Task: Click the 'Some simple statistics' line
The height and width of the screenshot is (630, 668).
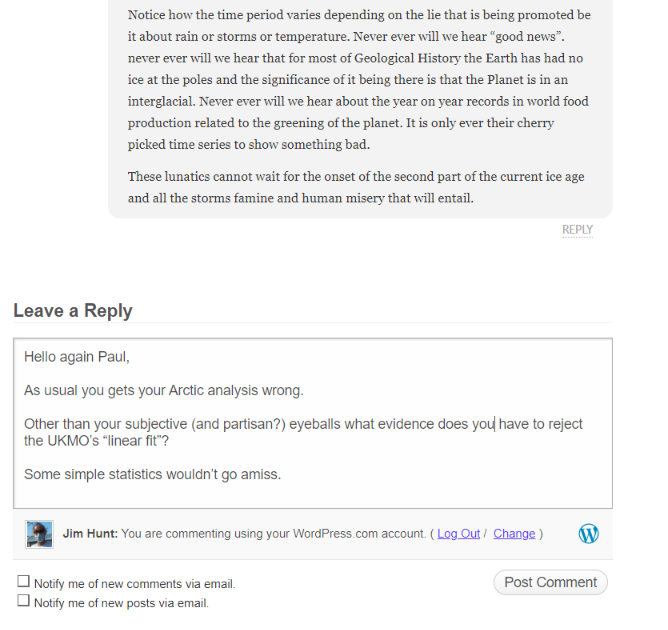Action: point(153,475)
